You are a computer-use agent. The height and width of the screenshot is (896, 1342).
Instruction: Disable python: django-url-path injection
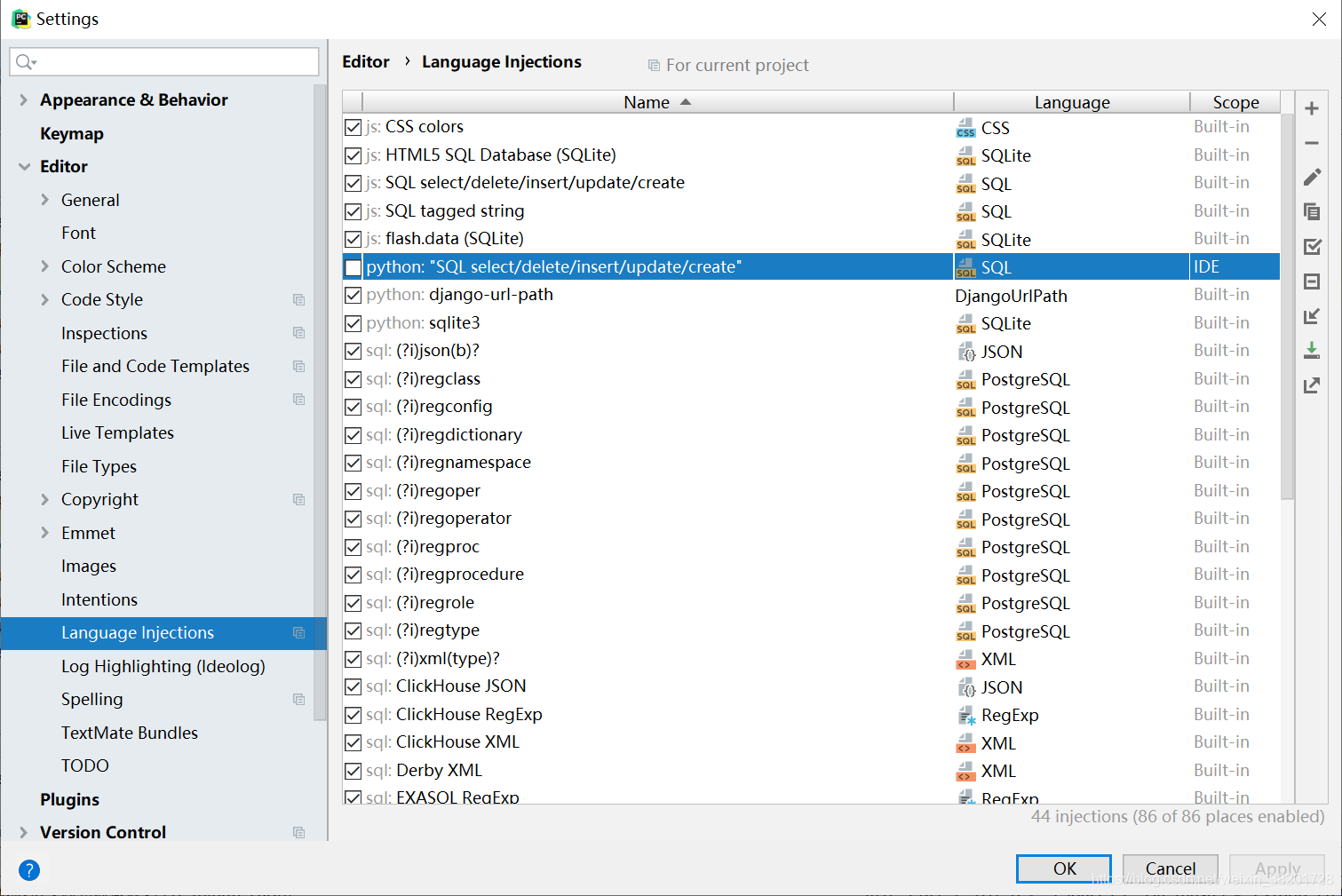[353, 295]
